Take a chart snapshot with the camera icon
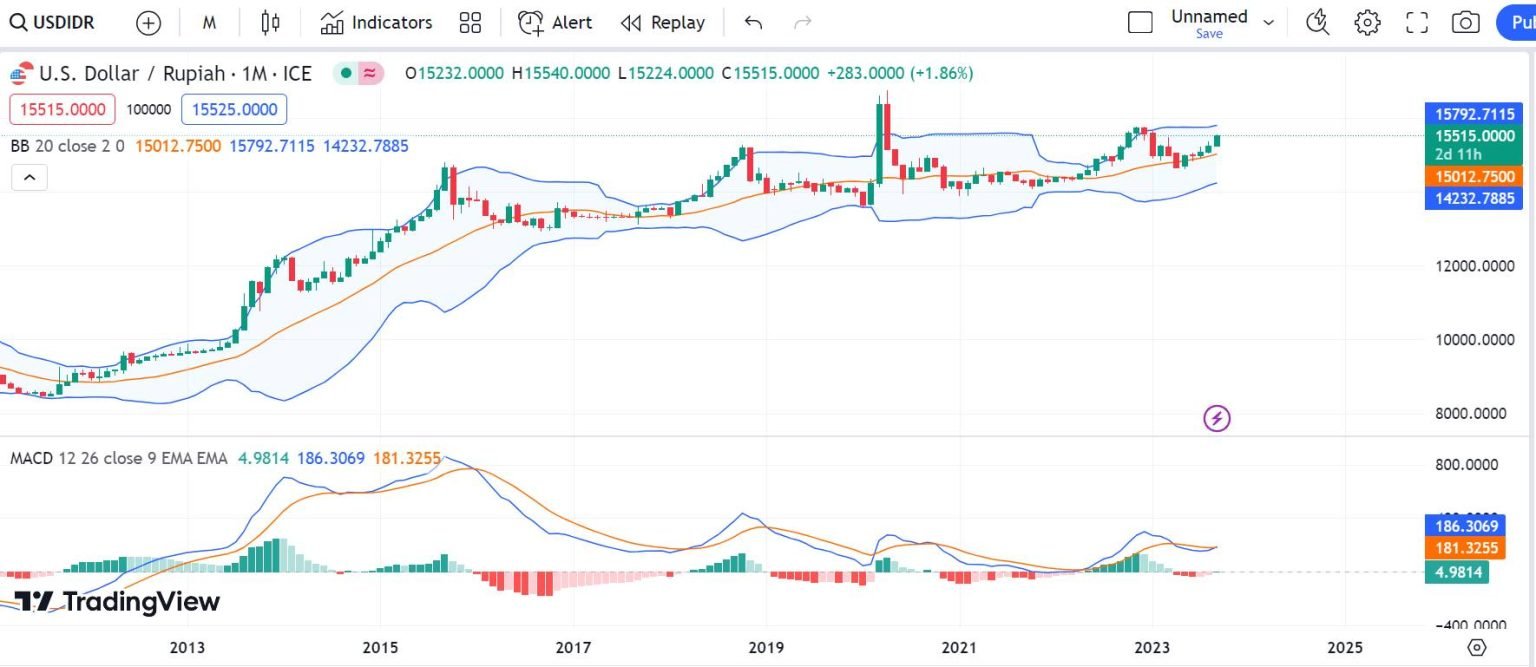Image resolution: width=1536 pixels, height=667 pixels. point(1464,22)
